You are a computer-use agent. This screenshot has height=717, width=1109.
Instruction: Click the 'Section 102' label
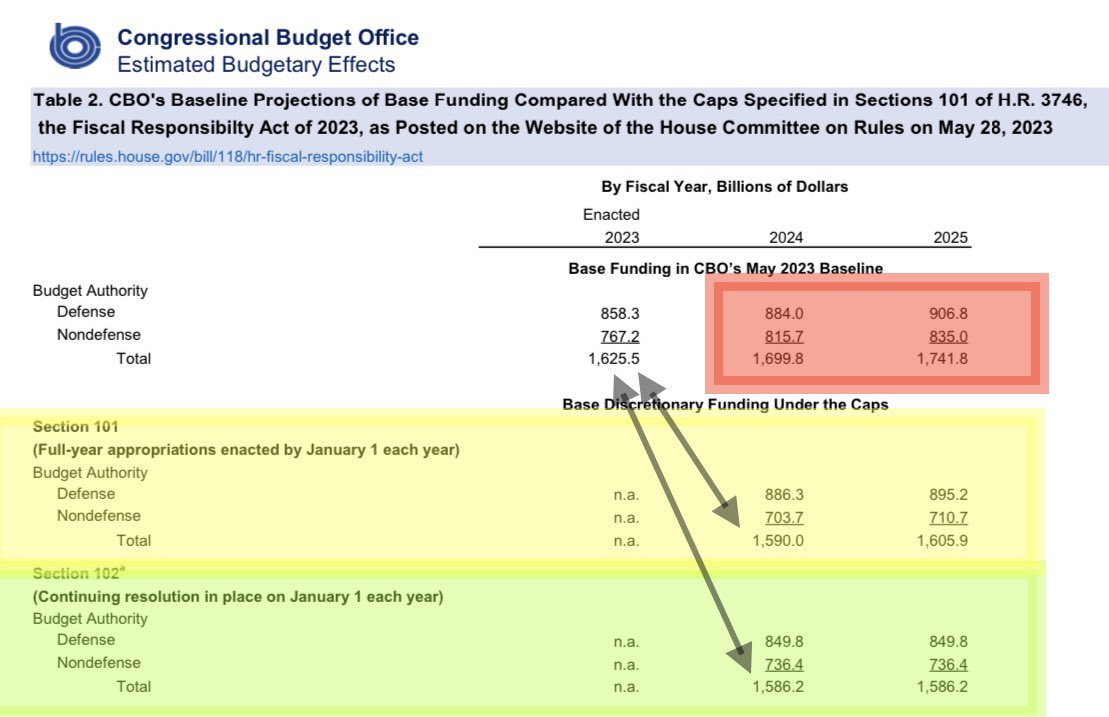click(x=79, y=573)
